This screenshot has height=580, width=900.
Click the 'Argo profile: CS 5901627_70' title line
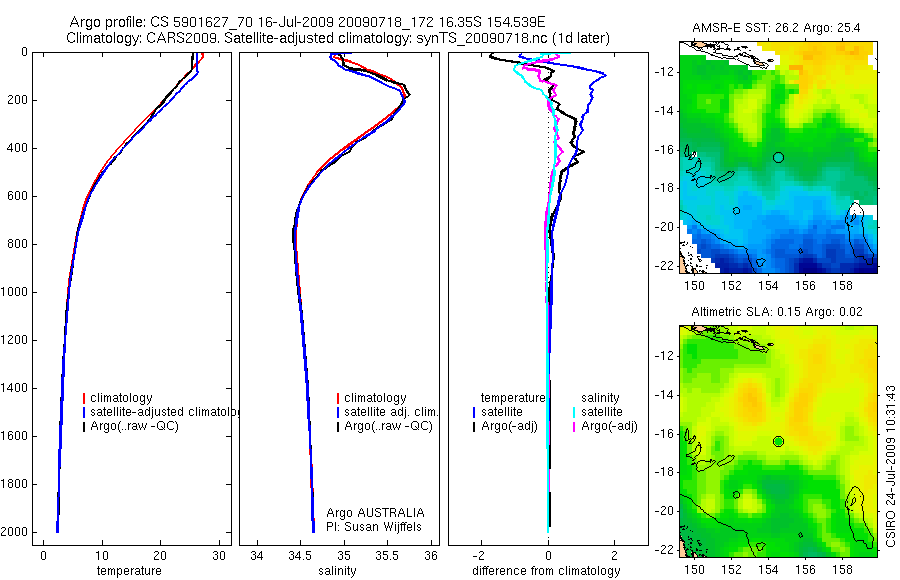click(x=307, y=22)
